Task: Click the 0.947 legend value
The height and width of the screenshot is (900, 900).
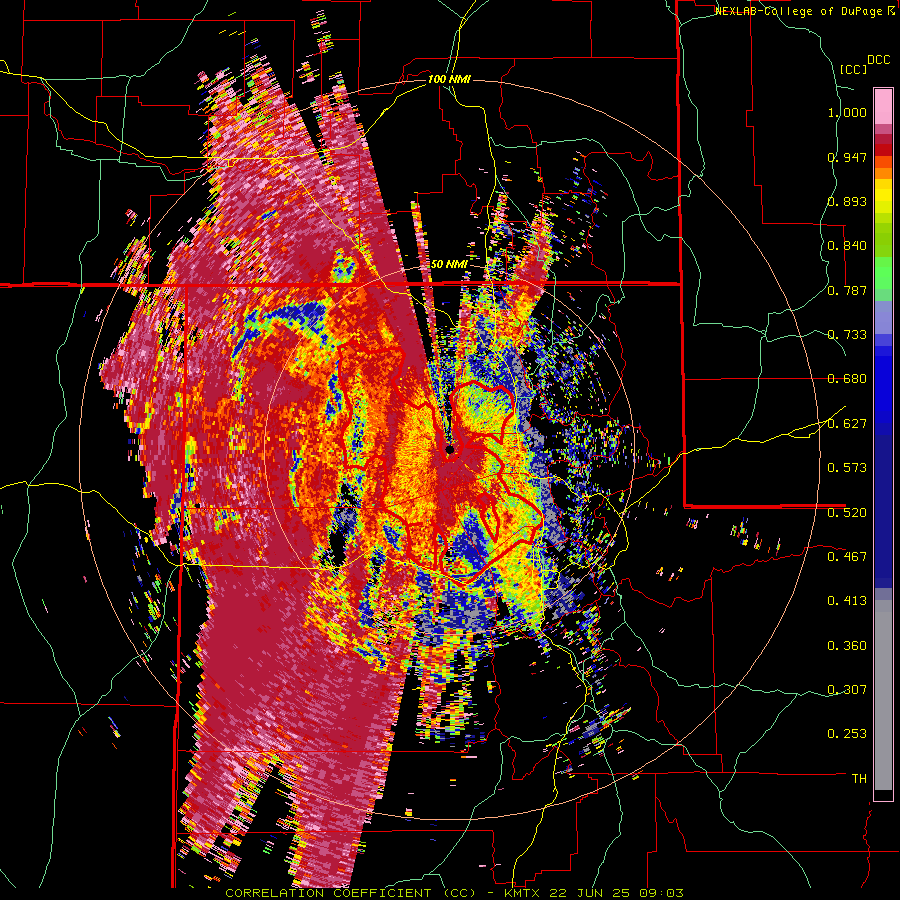Action: tap(847, 157)
